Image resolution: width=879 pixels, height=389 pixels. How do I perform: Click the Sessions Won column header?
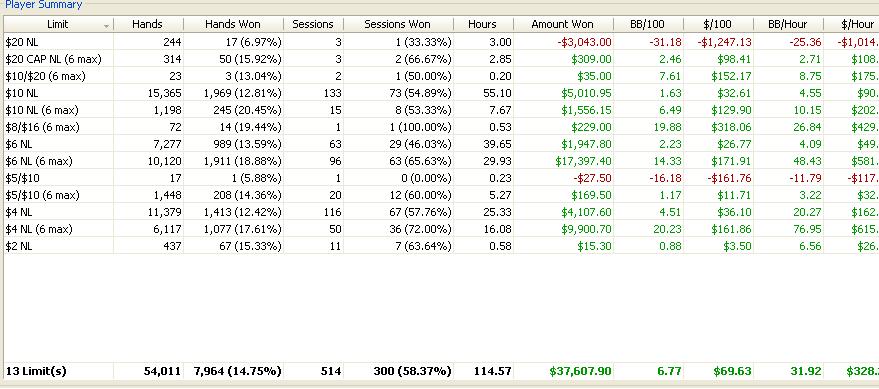(398, 24)
